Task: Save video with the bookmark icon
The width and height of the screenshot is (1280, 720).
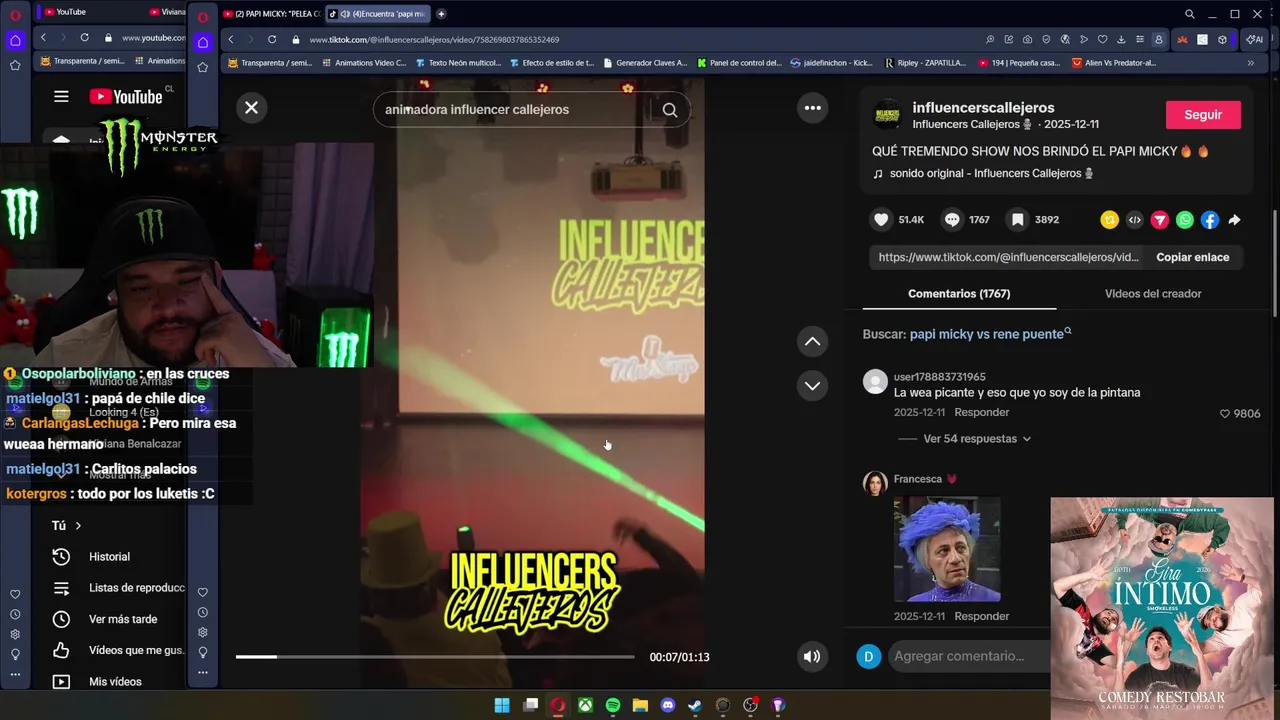Action: click(x=1017, y=220)
